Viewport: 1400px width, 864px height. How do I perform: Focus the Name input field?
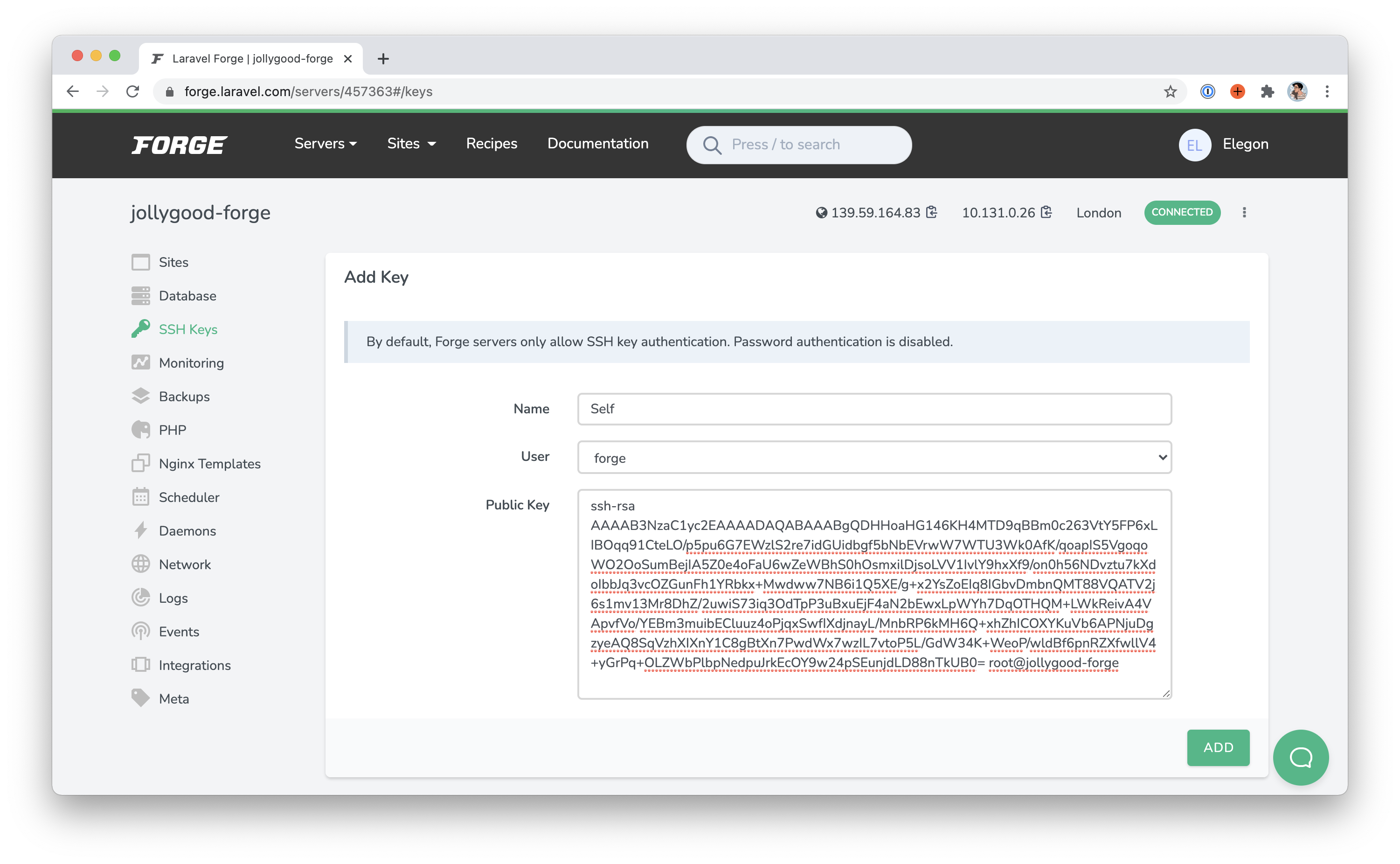874,409
